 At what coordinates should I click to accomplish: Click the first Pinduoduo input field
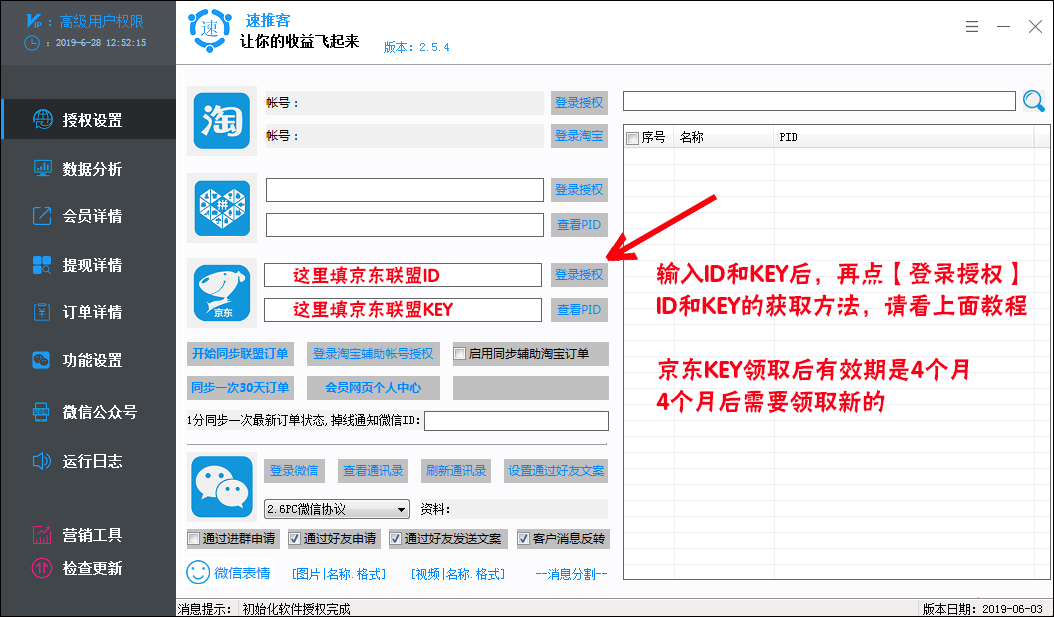(405, 190)
